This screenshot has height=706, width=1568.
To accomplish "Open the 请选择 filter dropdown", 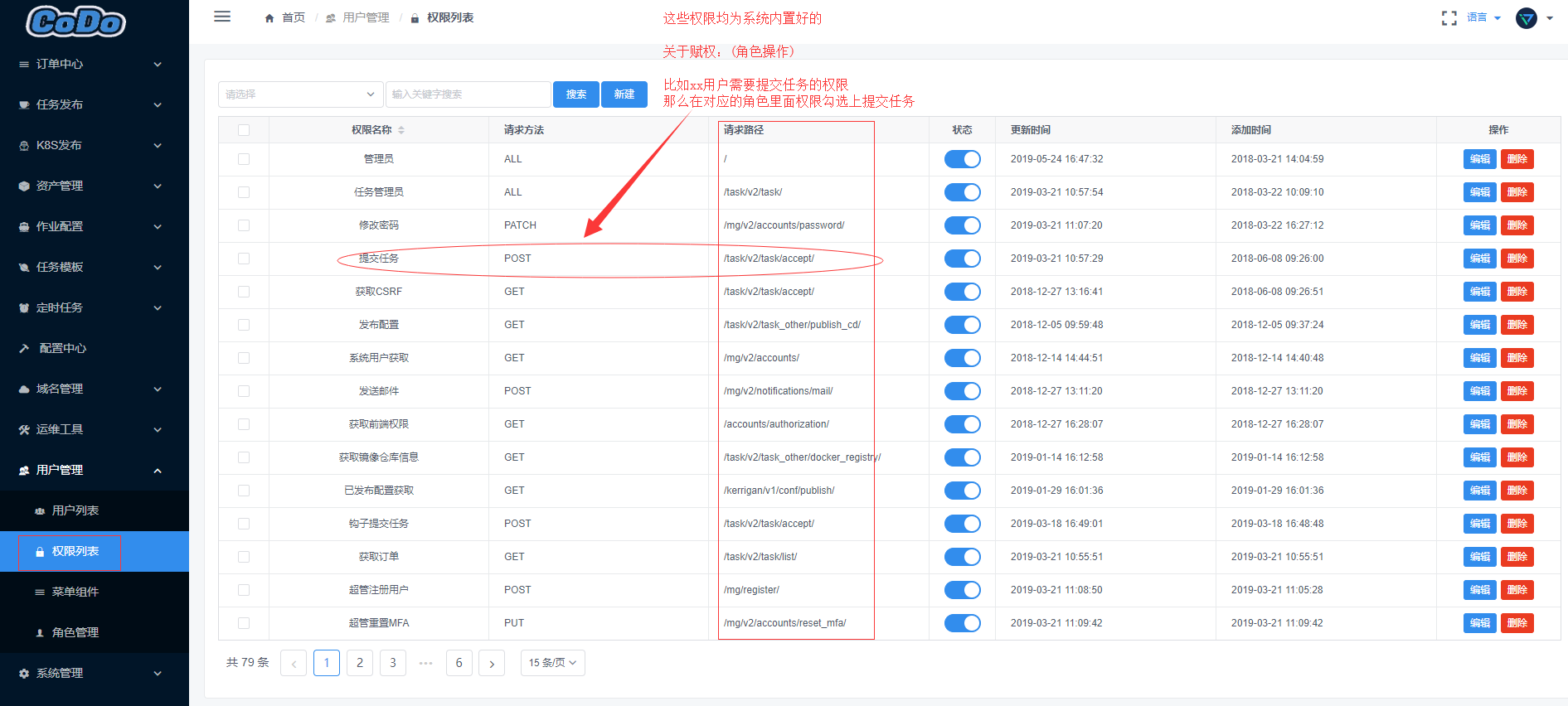I will point(301,94).
